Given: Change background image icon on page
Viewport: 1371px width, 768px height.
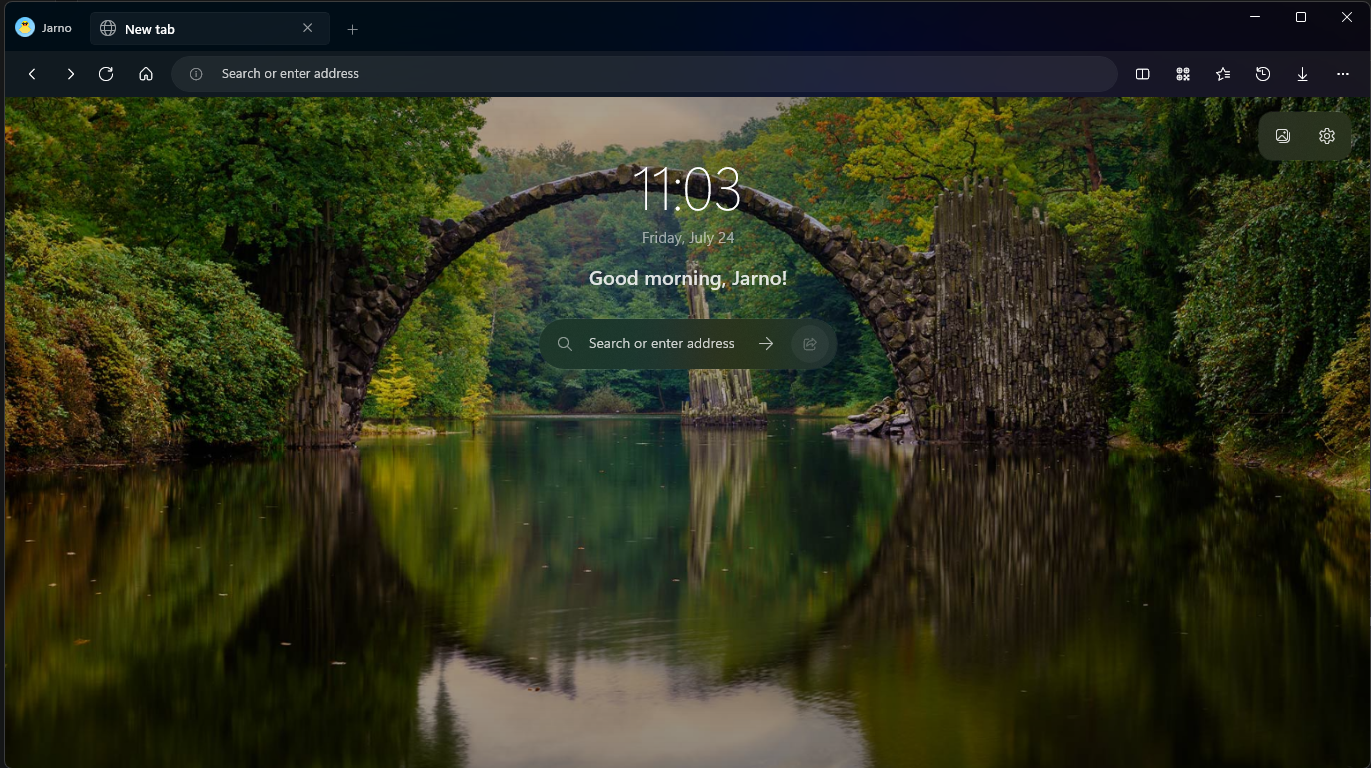Looking at the screenshot, I should tap(1283, 136).
